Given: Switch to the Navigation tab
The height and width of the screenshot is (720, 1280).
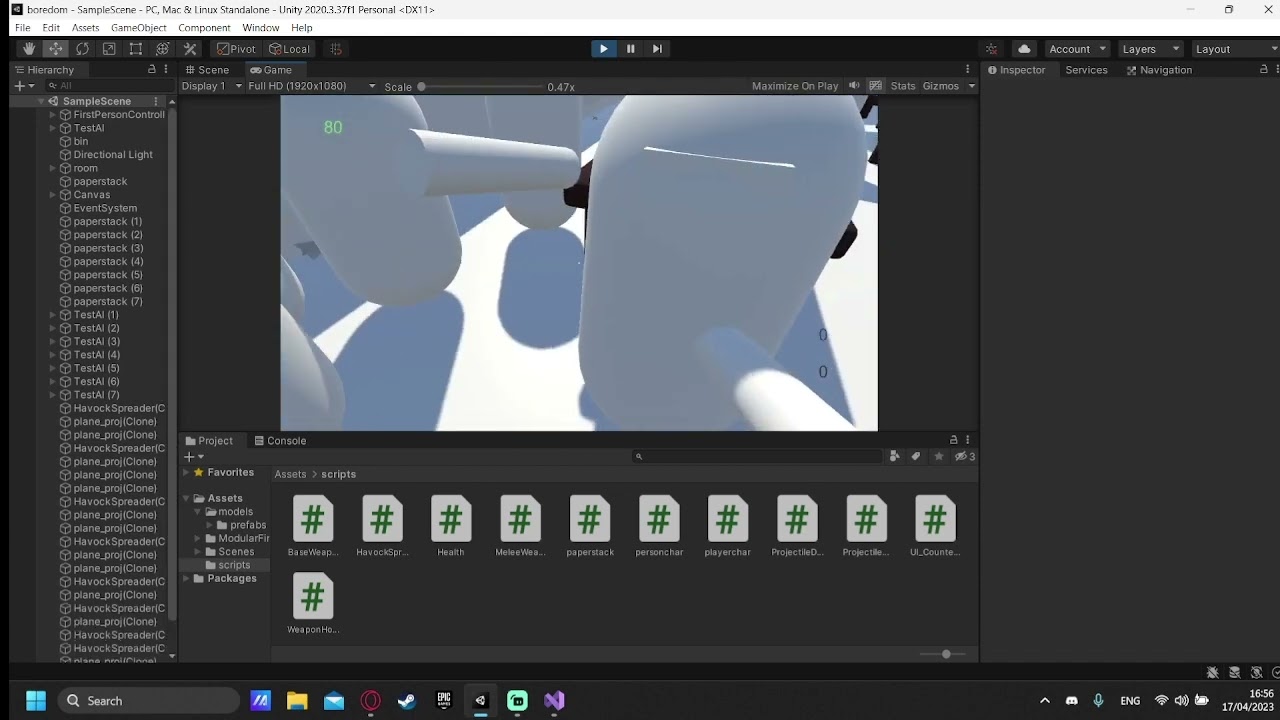Looking at the screenshot, I should coord(1159,70).
